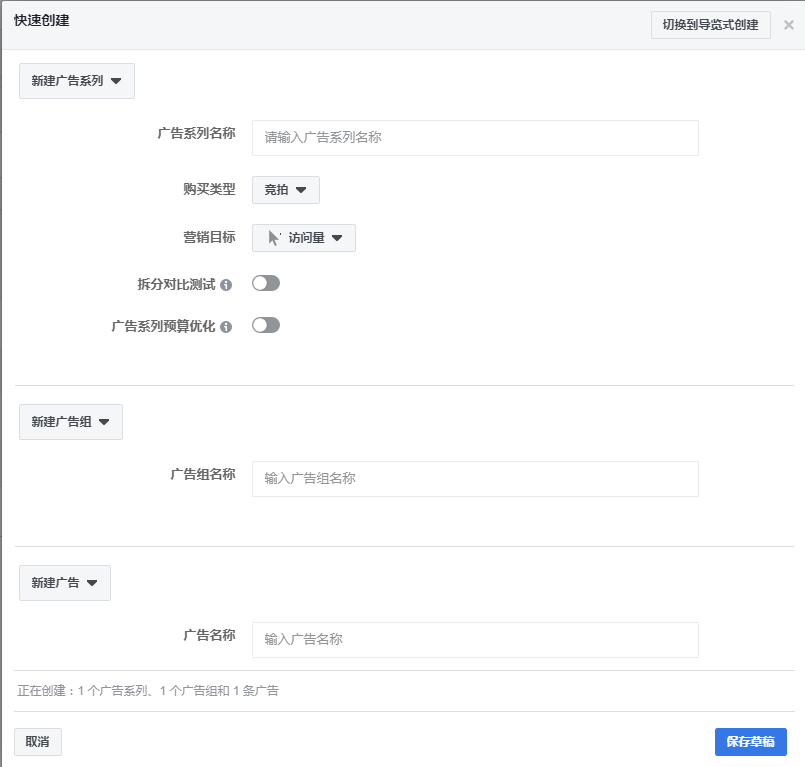Open the 新建广告系列 dropdown
This screenshot has width=805, height=767.
pos(76,81)
